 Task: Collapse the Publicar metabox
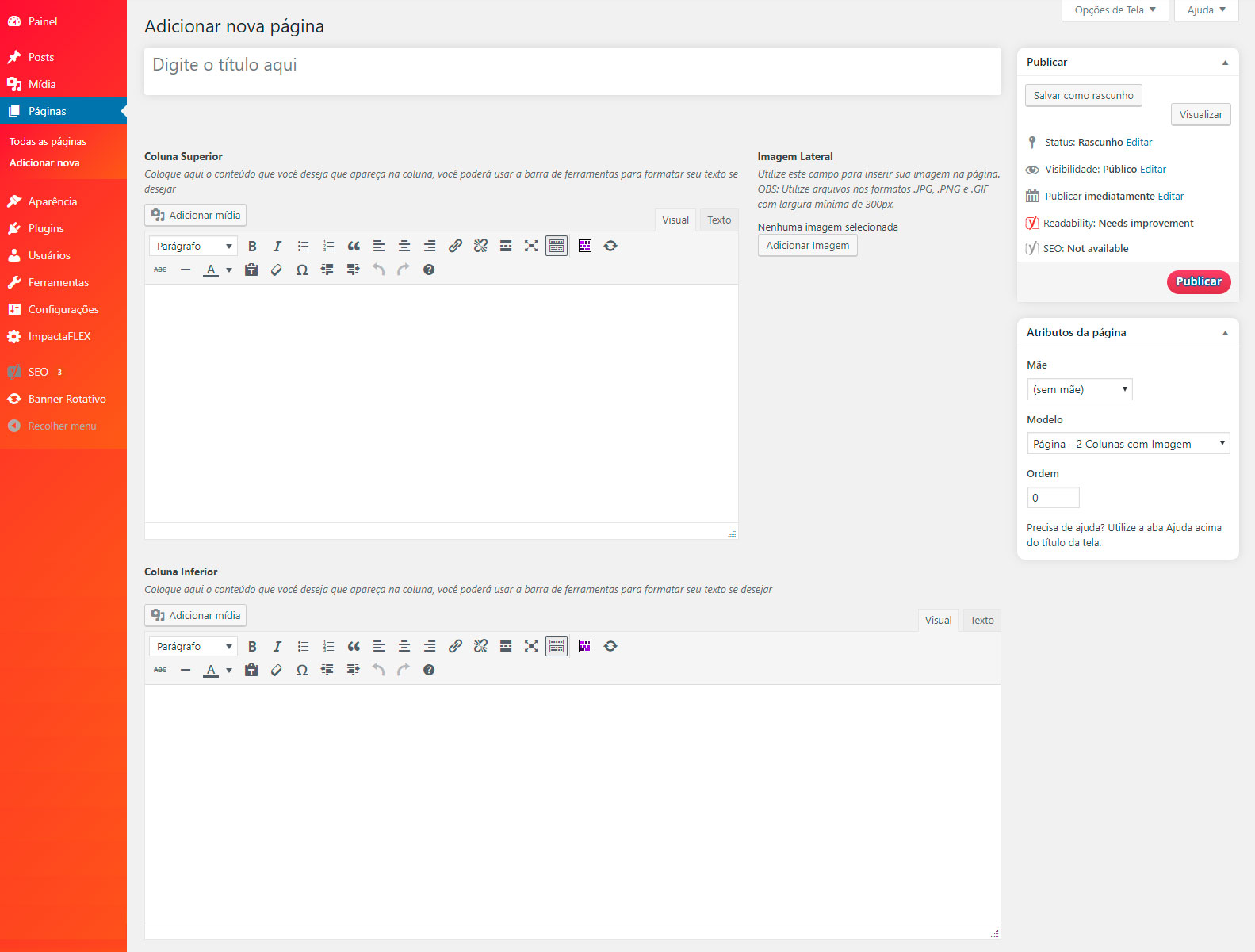click(x=1225, y=63)
